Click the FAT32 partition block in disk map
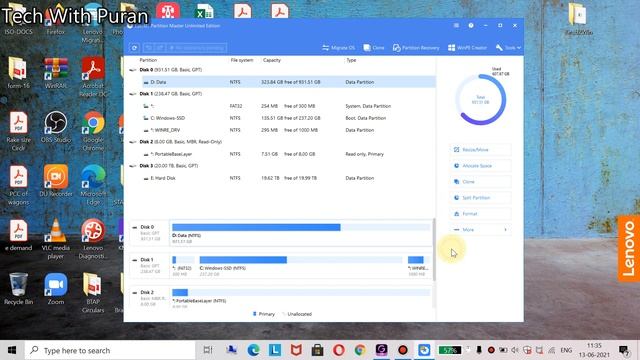This screenshot has height=360, width=640. [183, 260]
